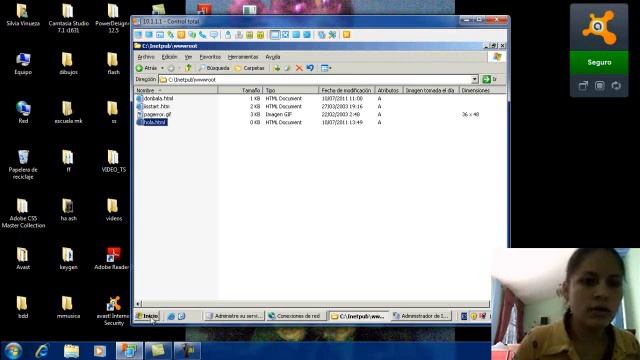Launch Internet Explorer from remote quick launch
640x360 pixels.
pos(171,316)
